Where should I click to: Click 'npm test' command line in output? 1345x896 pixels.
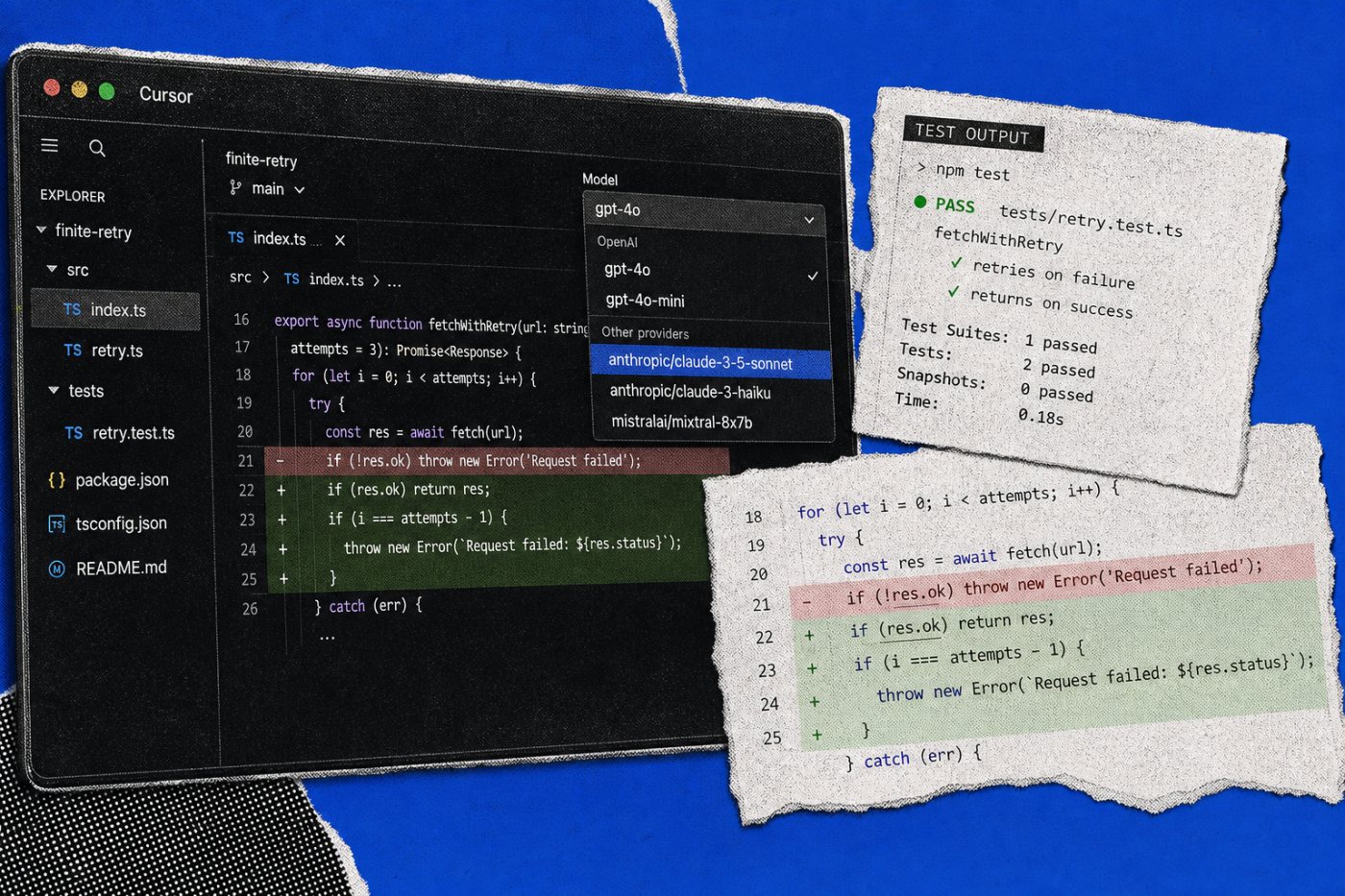tap(964, 171)
